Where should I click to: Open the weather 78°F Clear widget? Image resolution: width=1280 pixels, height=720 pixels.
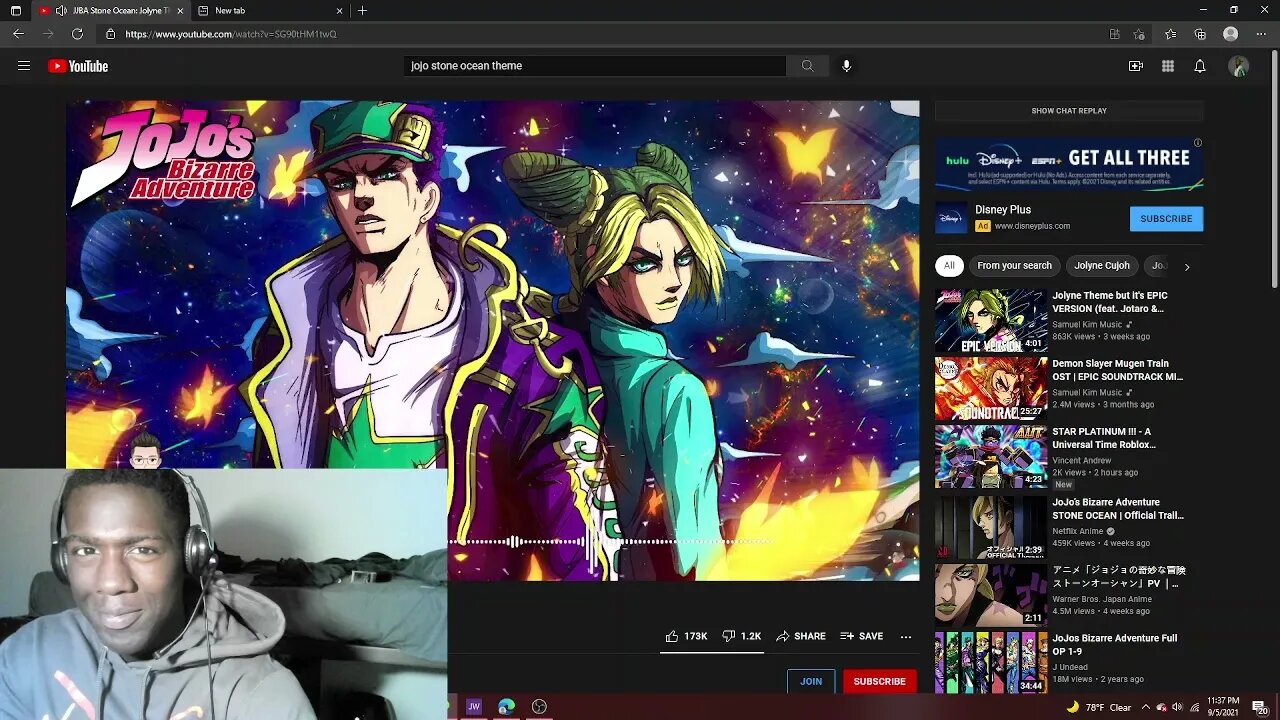(1099, 707)
